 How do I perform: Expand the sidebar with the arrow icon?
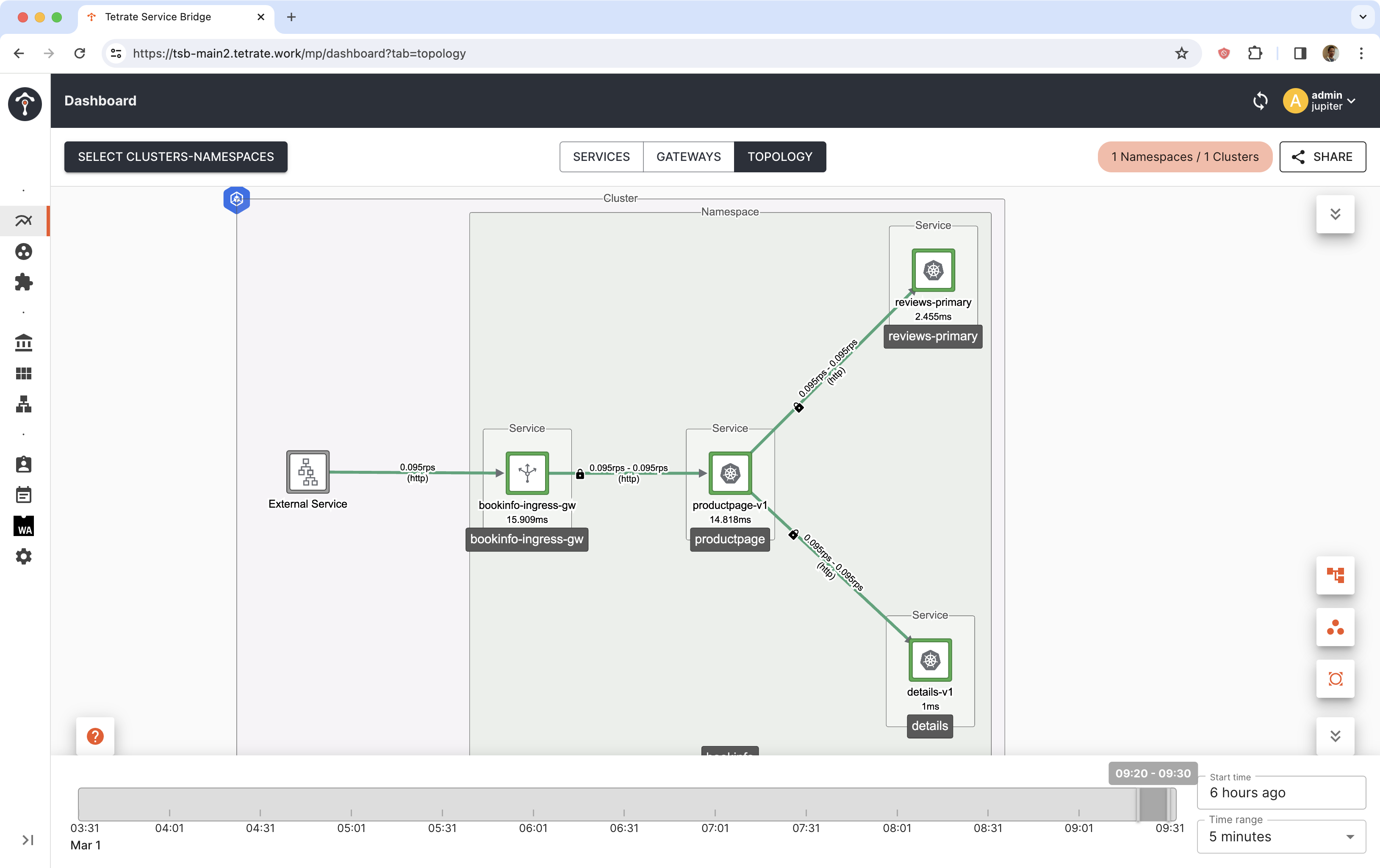pyautogui.click(x=28, y=840)
